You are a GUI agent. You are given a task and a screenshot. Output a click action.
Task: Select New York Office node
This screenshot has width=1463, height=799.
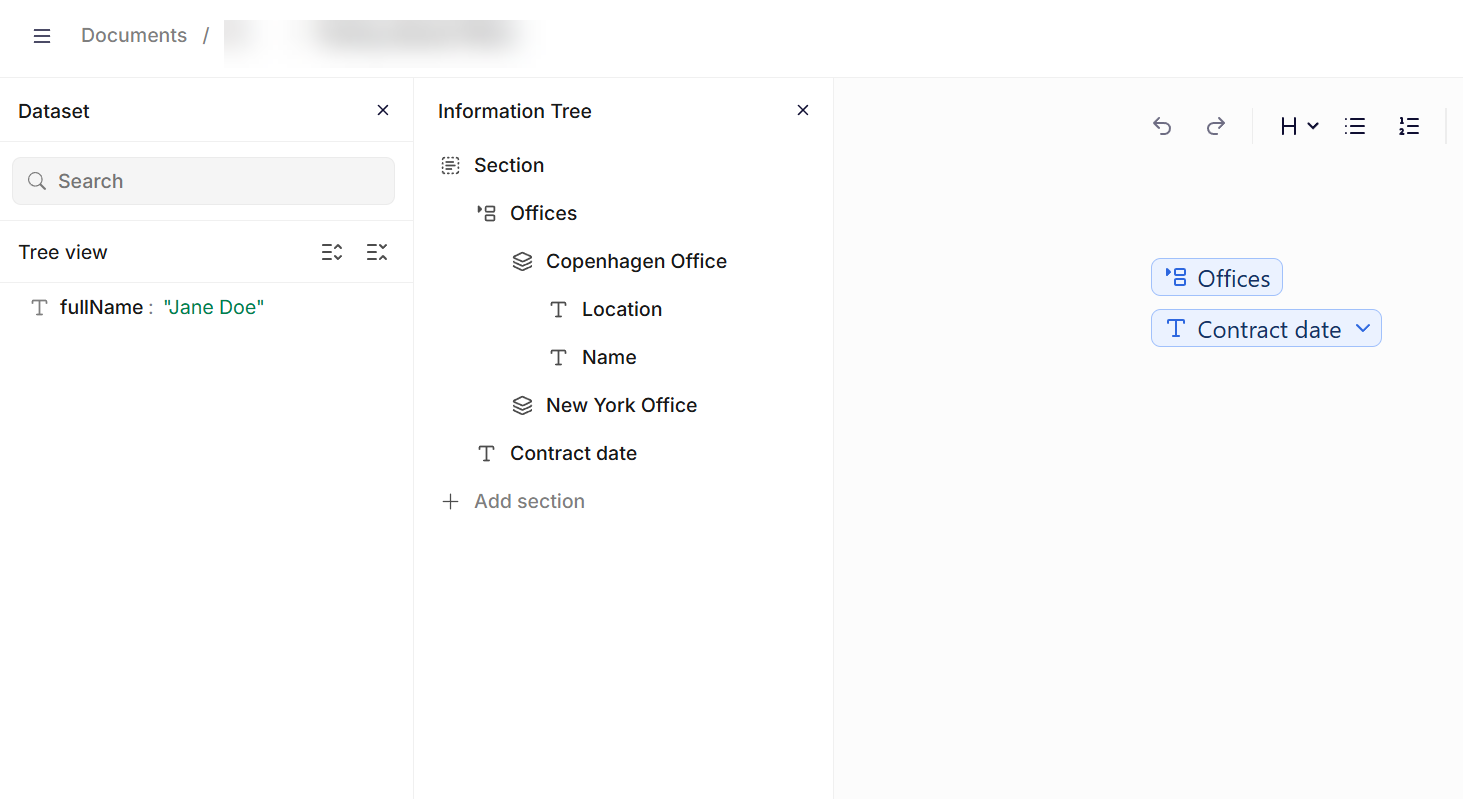click(623, 406)
